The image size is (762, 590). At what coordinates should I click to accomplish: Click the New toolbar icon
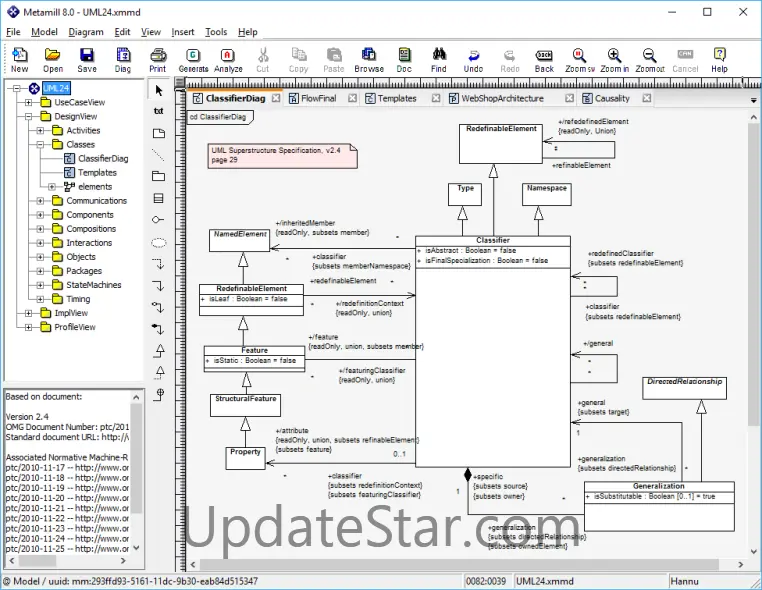(19, 60)
